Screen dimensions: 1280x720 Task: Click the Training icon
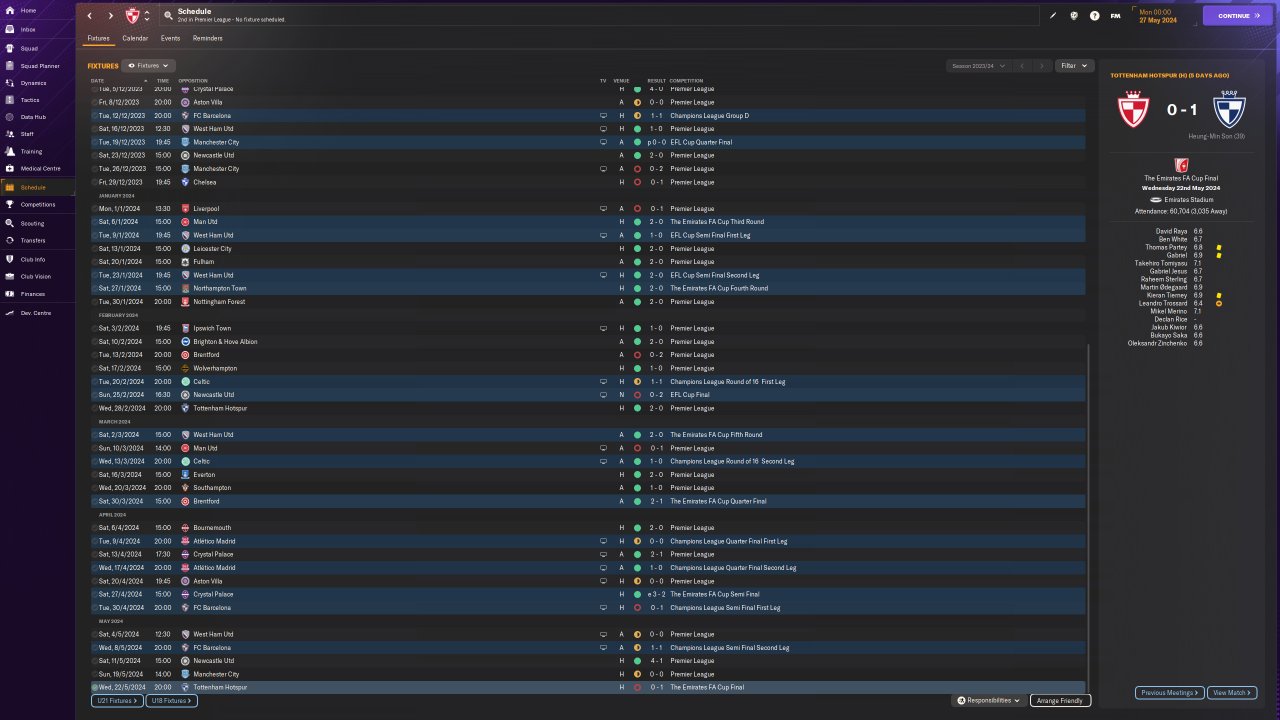pos(10,152)
